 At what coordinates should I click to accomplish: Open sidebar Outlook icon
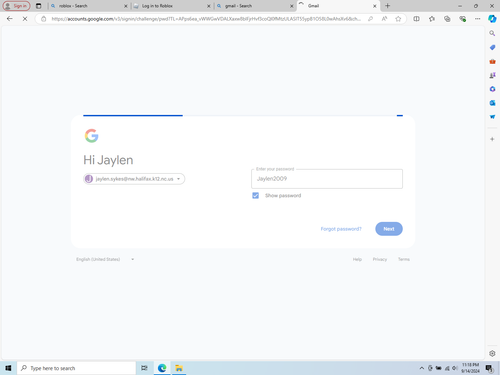pos(492,103)
